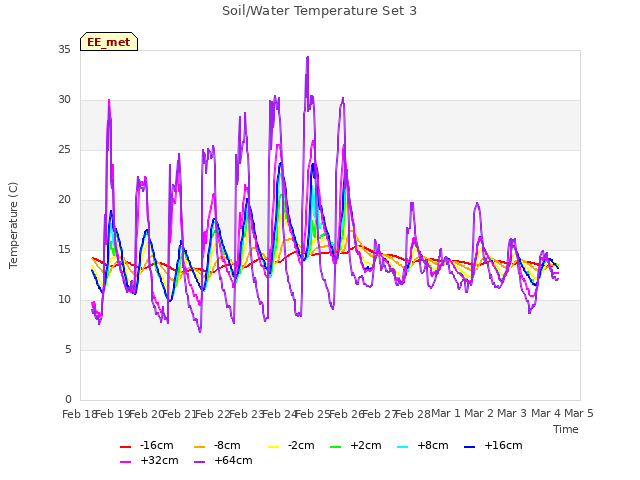Click the Feb 24 x-axis tick label
The image size is (640, 480).
tap(279, 414)
